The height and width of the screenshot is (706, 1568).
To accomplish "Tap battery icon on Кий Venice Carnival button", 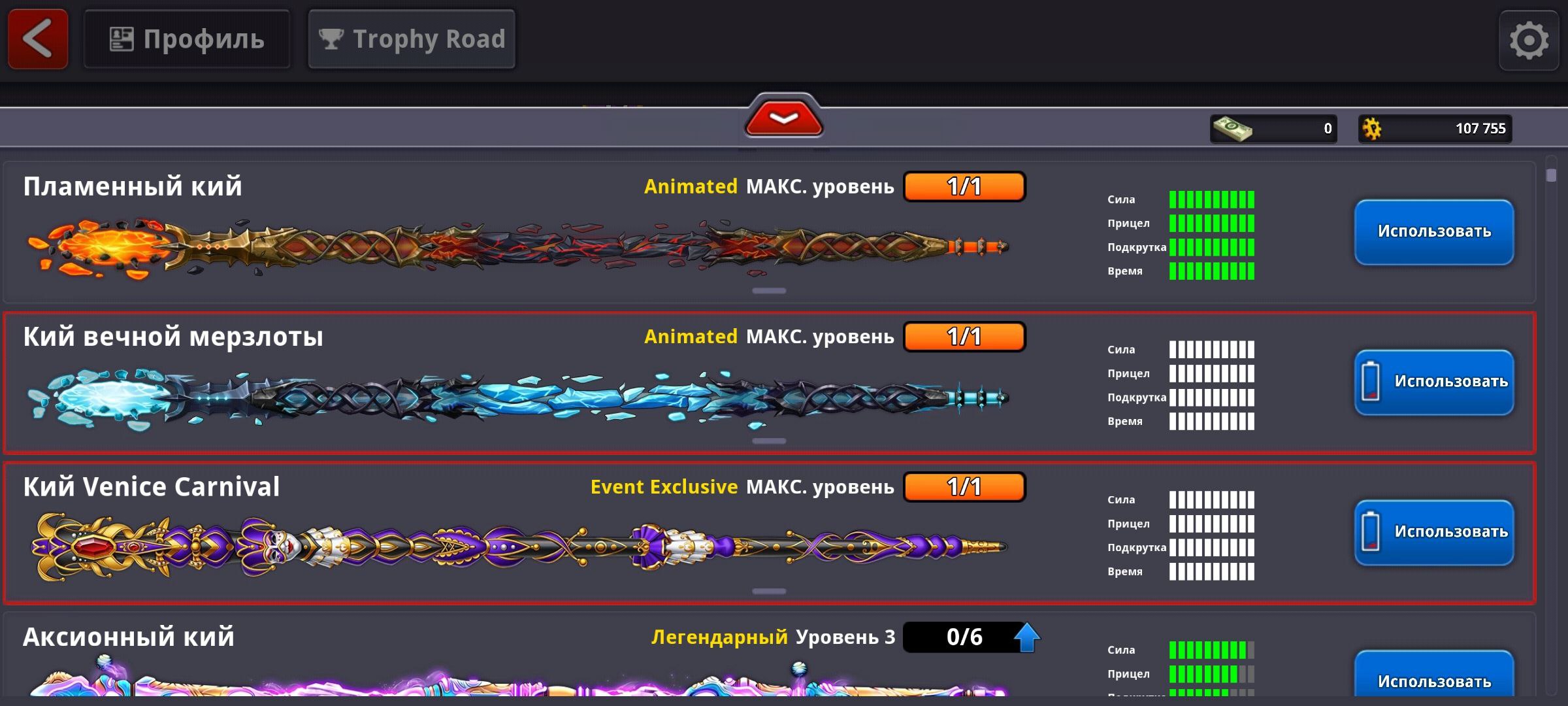I will [1370, 531].
